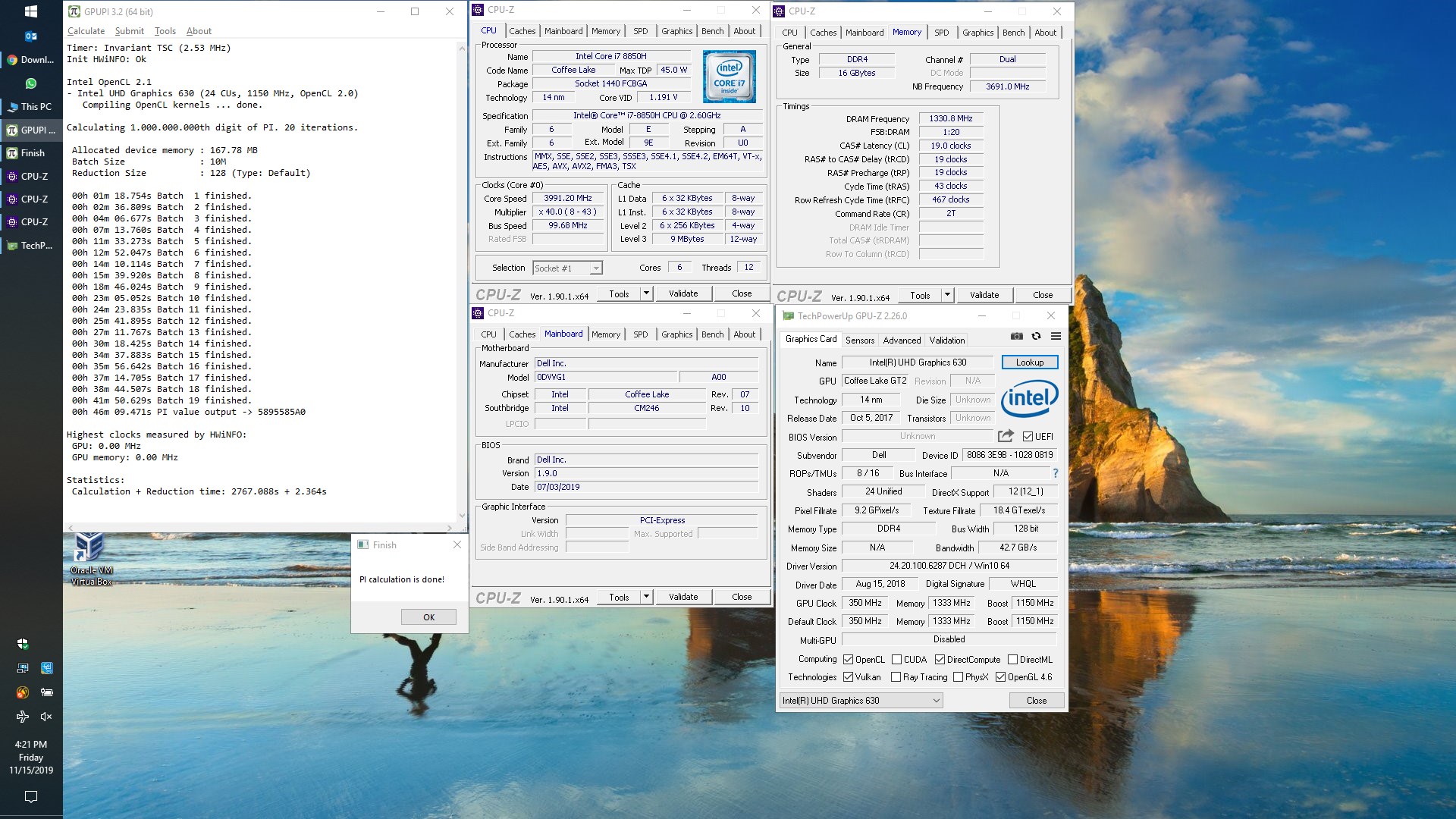1456x819 pixels.
Task: Switch to the Sensors tab in GPU-Z
Action: pyautogui.click(x=860, y=340)
